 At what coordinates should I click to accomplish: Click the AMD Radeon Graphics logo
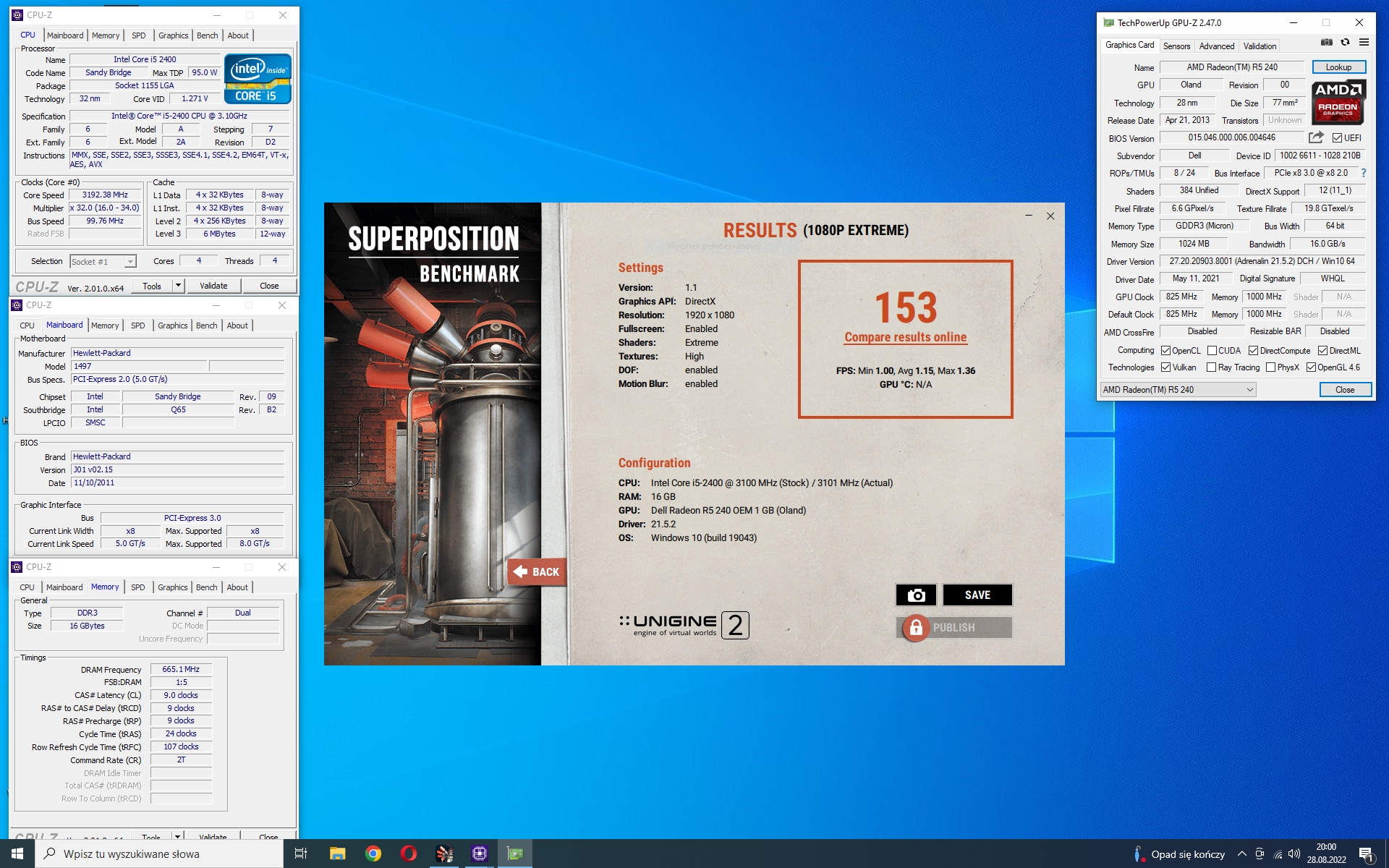pyautogui.click(x=1338, y=102)
